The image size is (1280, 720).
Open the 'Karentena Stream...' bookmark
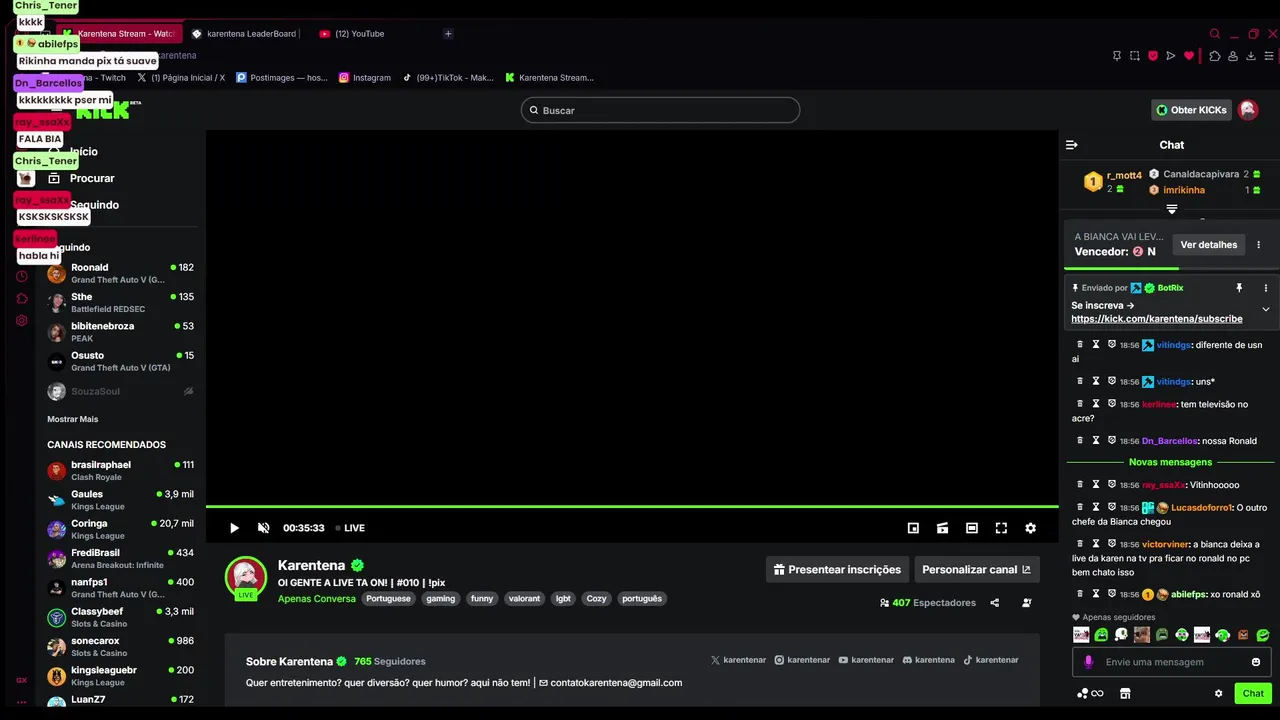549,77
